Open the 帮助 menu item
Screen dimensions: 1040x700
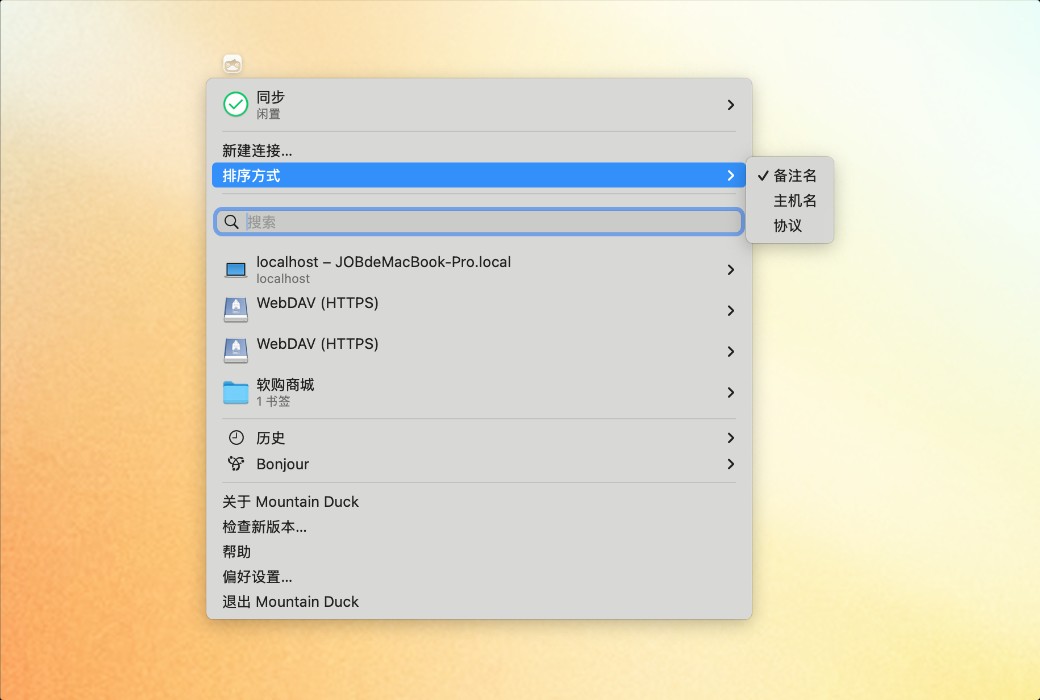pyautogui.click(x=479, y=551)
